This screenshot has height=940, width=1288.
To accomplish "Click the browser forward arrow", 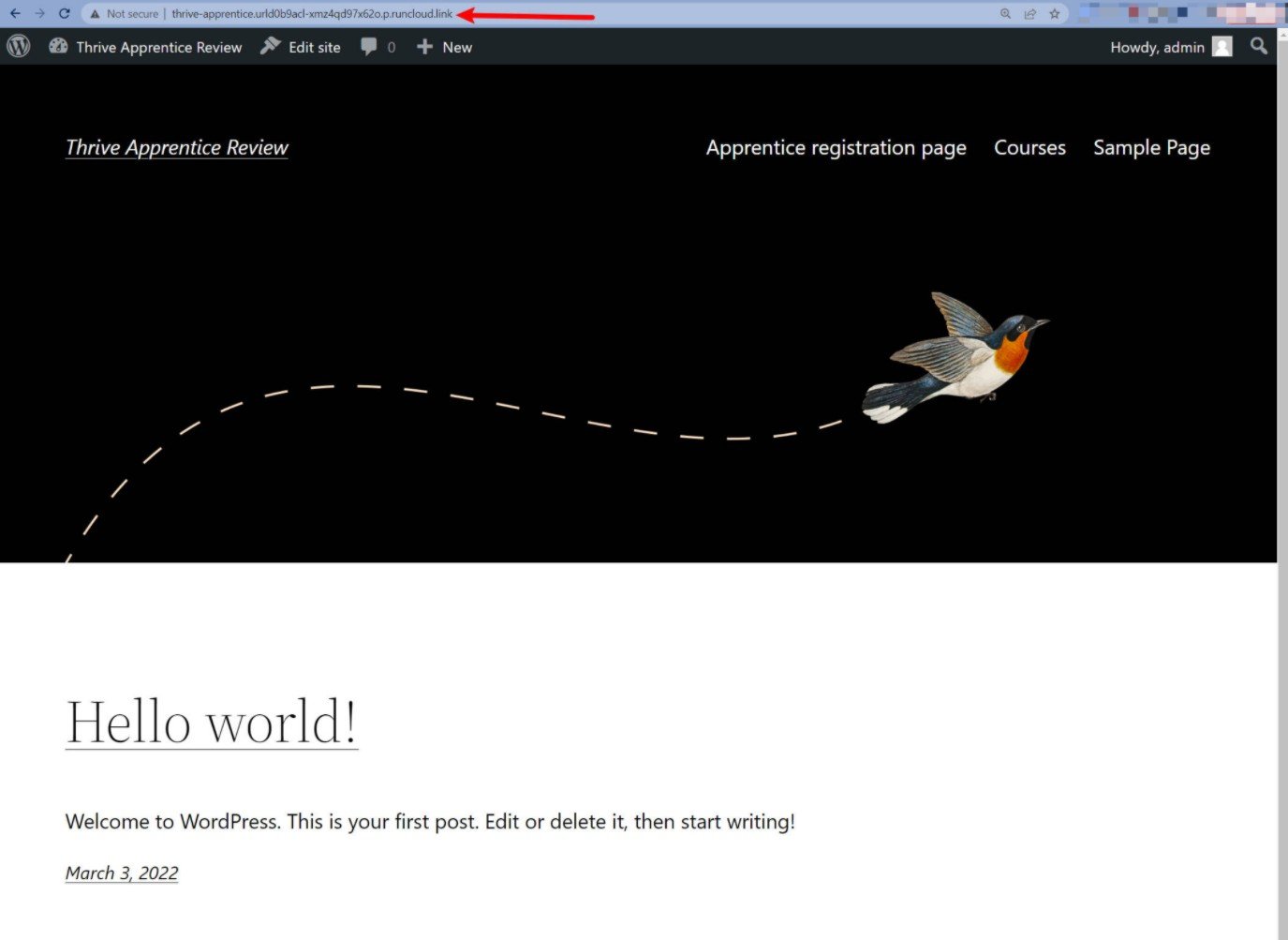I will point(39,14).
